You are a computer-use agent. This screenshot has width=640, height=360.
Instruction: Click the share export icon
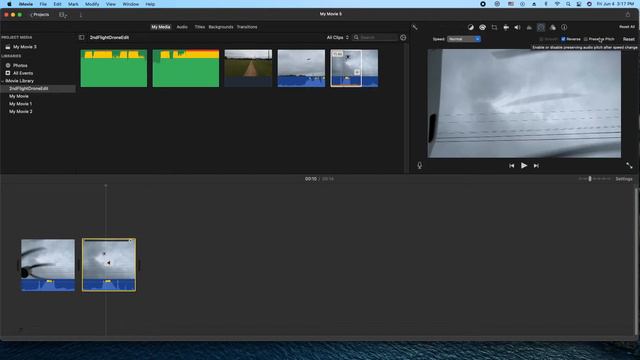point(628,14)
